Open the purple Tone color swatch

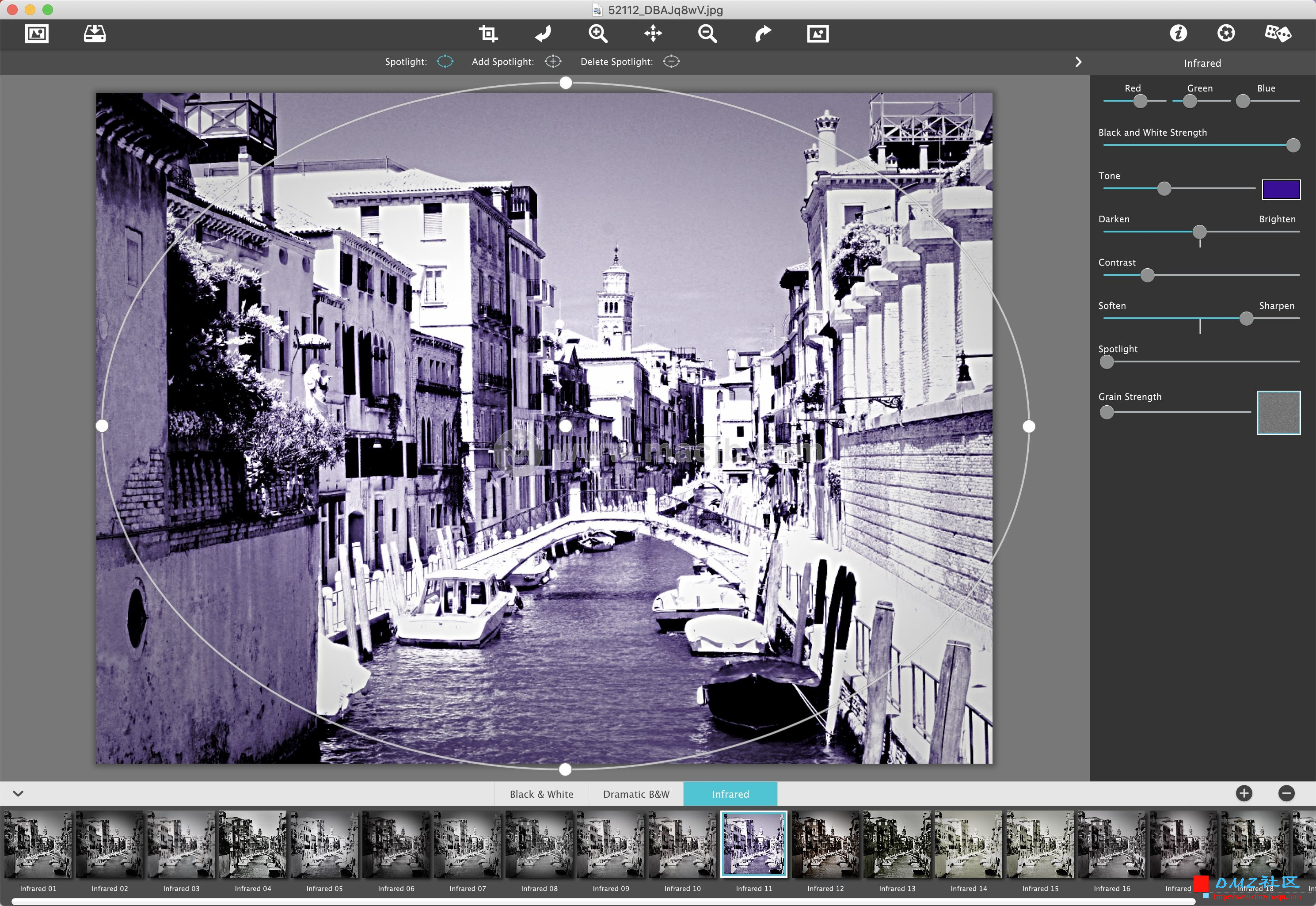[x=1281, y=189]
